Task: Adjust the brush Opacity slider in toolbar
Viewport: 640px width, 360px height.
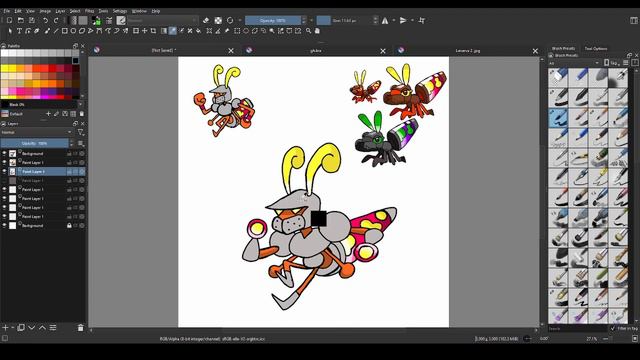Action: click(x=273, y=20)
